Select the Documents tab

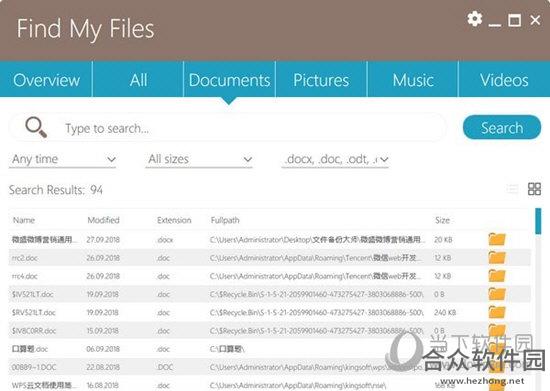[x=229, y=80]
